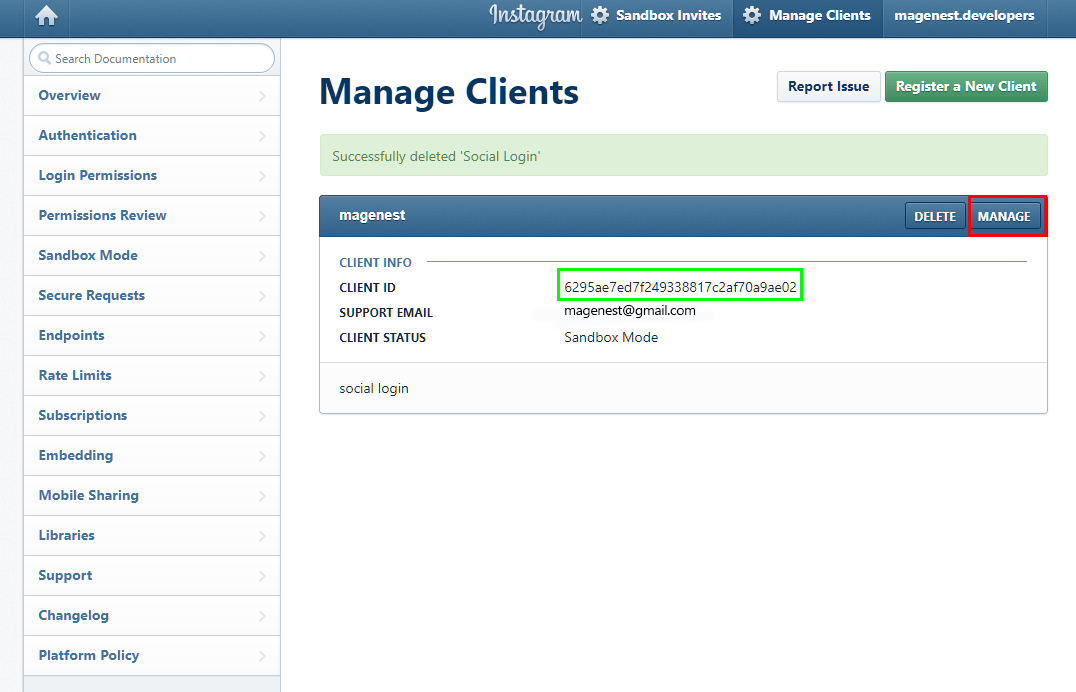The image size is (1076, 692).
Task: Expand chevron on Subscriptions row
Action: [x=262, y=416]
